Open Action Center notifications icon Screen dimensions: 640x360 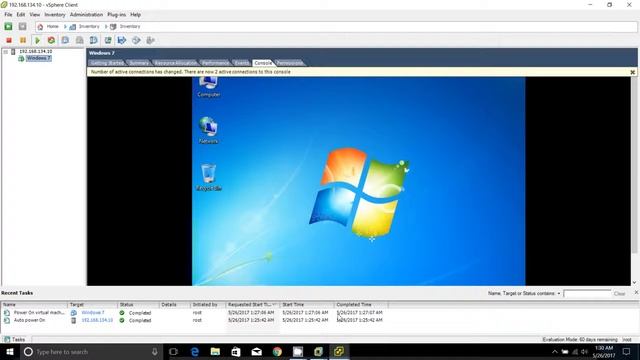(x=627, y=351)
